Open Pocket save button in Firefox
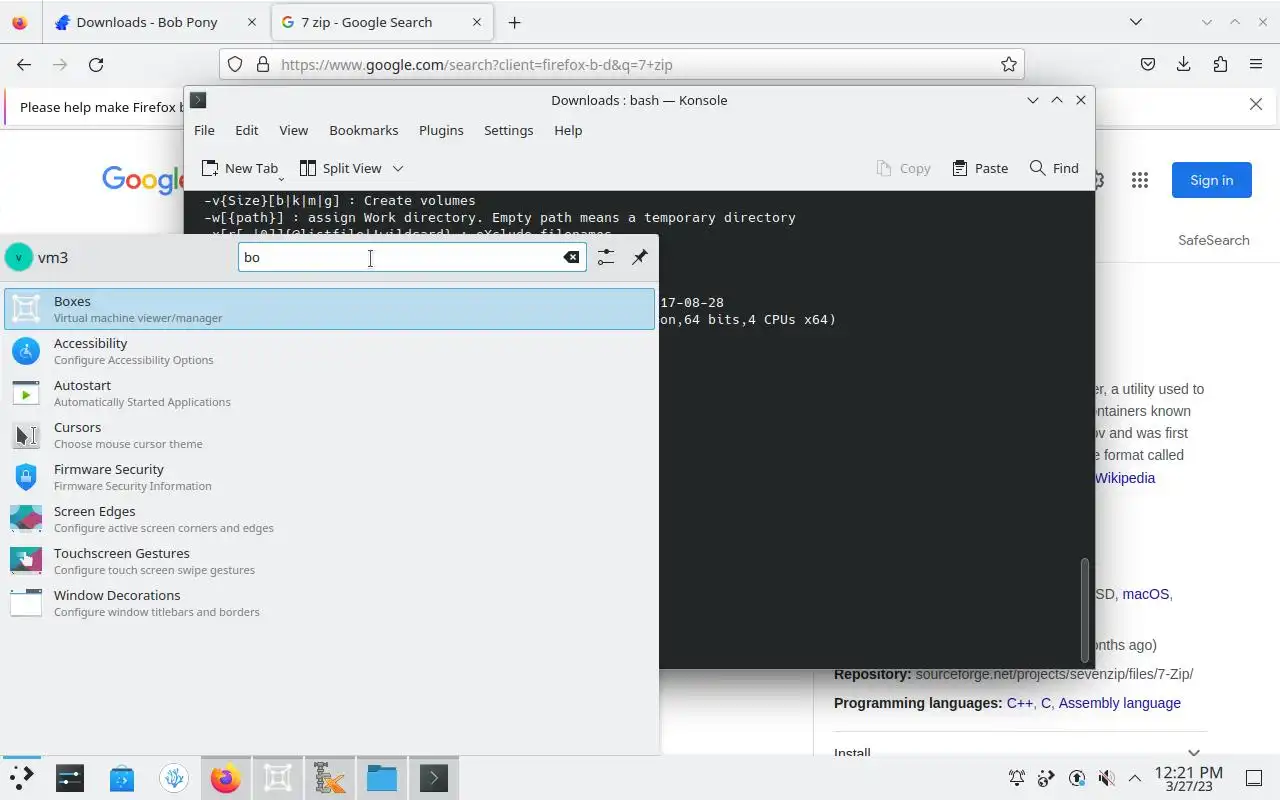 coord(1148,64)
